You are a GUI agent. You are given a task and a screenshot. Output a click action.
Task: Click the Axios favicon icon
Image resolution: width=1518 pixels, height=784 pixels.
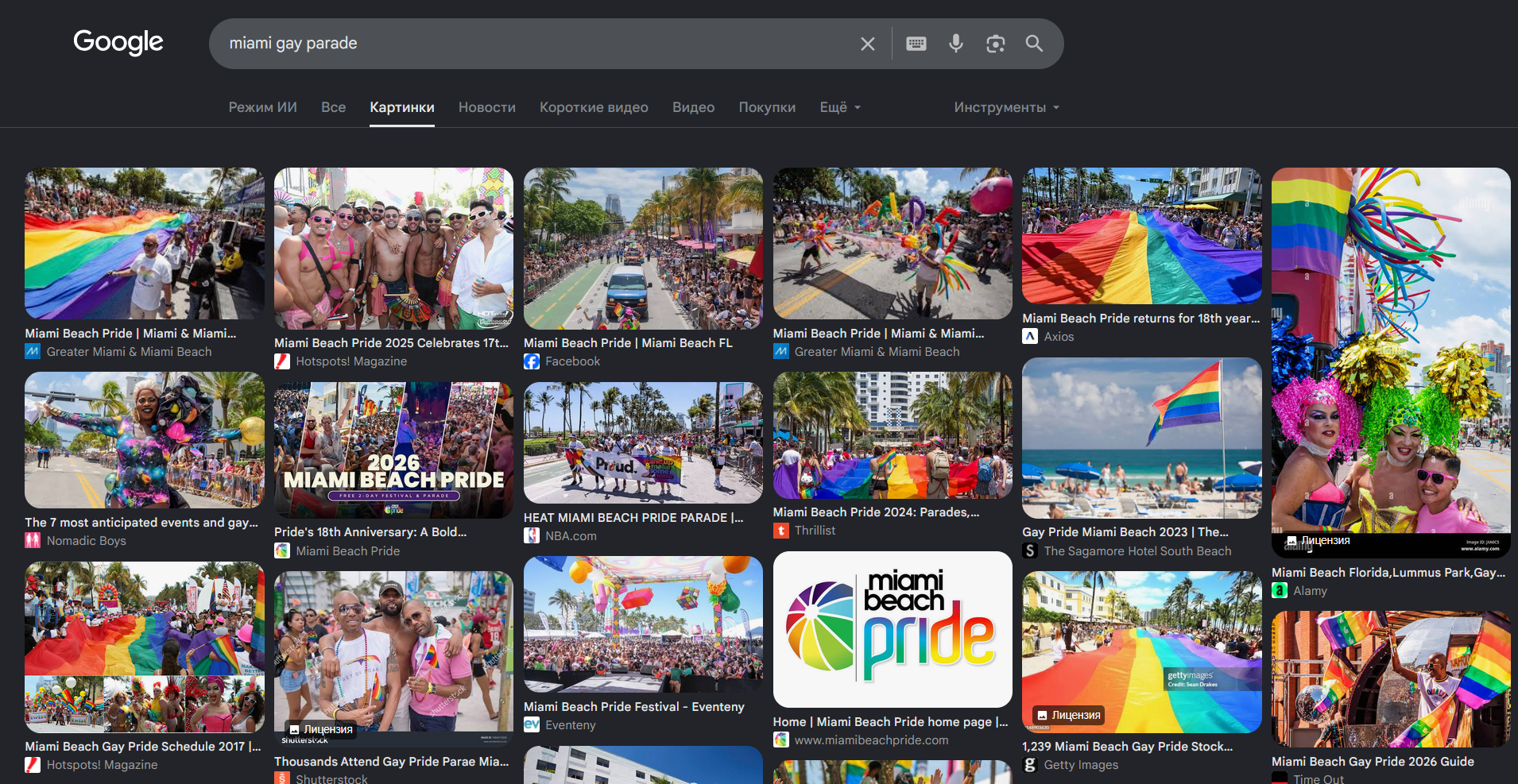coord(1030,336)
